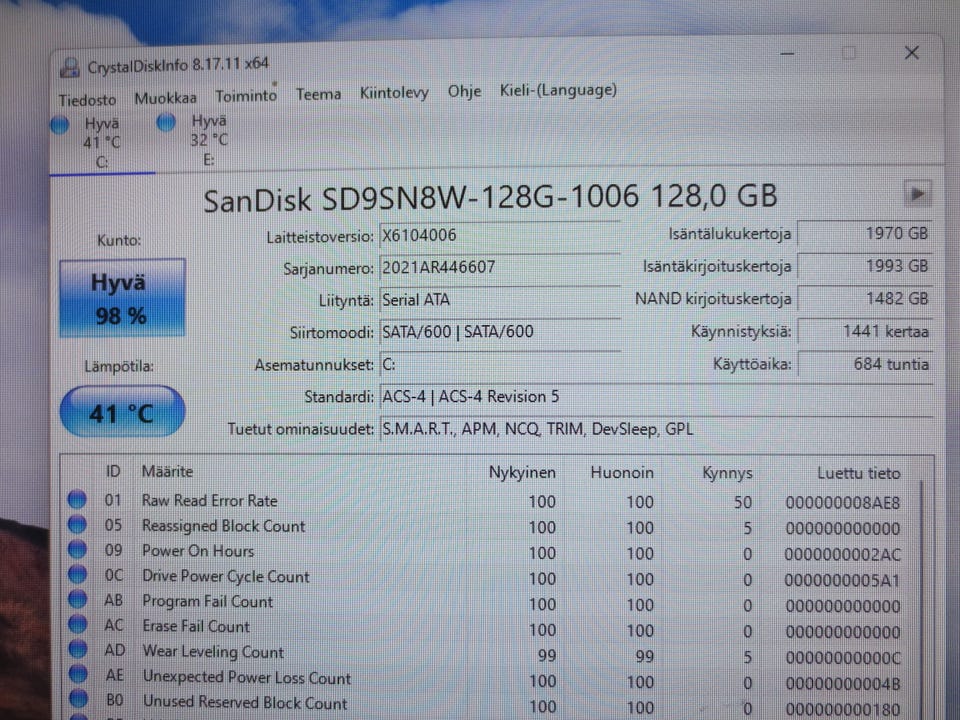This screenshot has width=960, height=720.
Task: Click status dot for Raw Read Error Rate
Action: click(77, 499)
